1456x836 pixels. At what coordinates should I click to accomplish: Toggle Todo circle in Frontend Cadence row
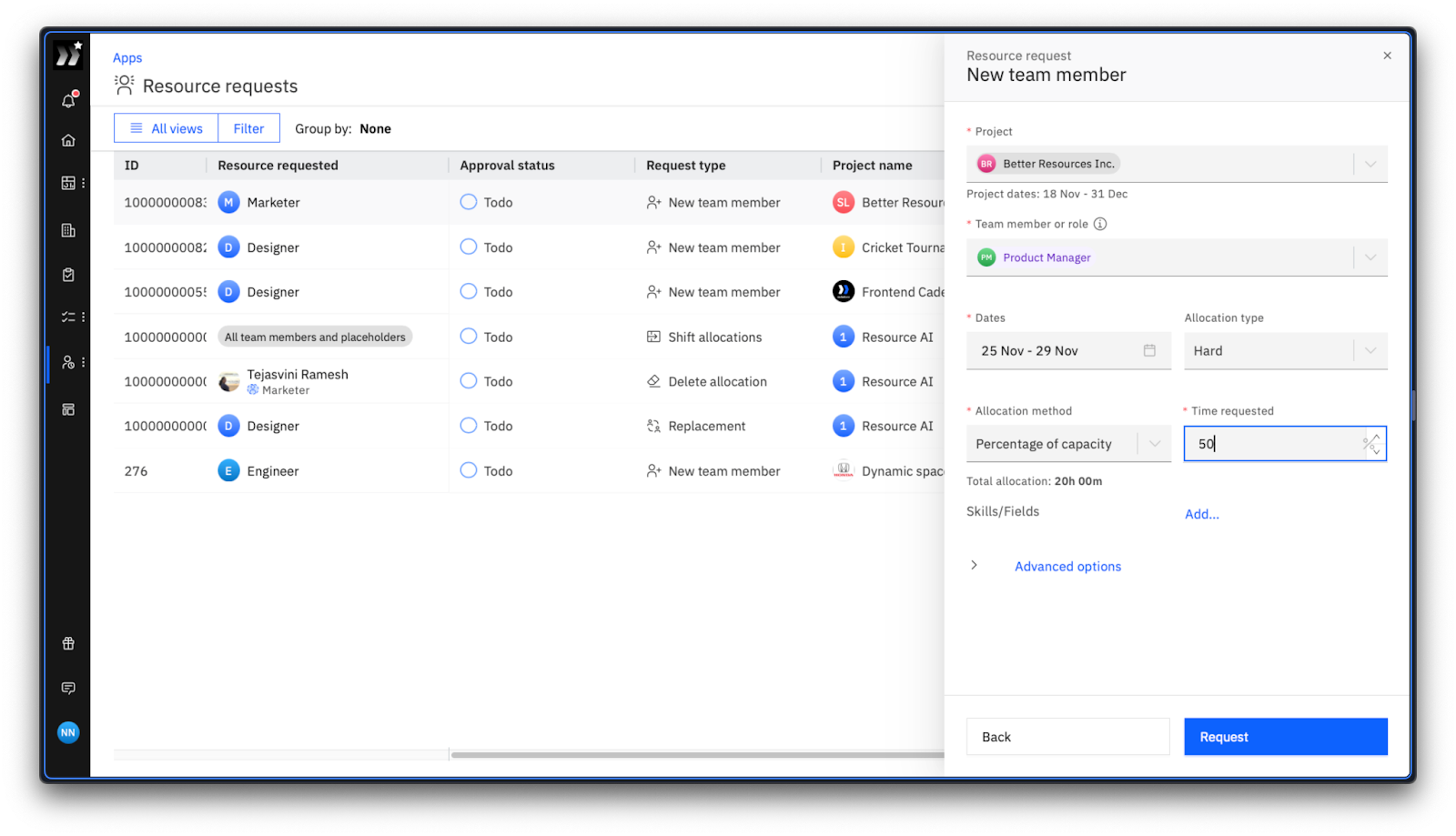(469, 291)
